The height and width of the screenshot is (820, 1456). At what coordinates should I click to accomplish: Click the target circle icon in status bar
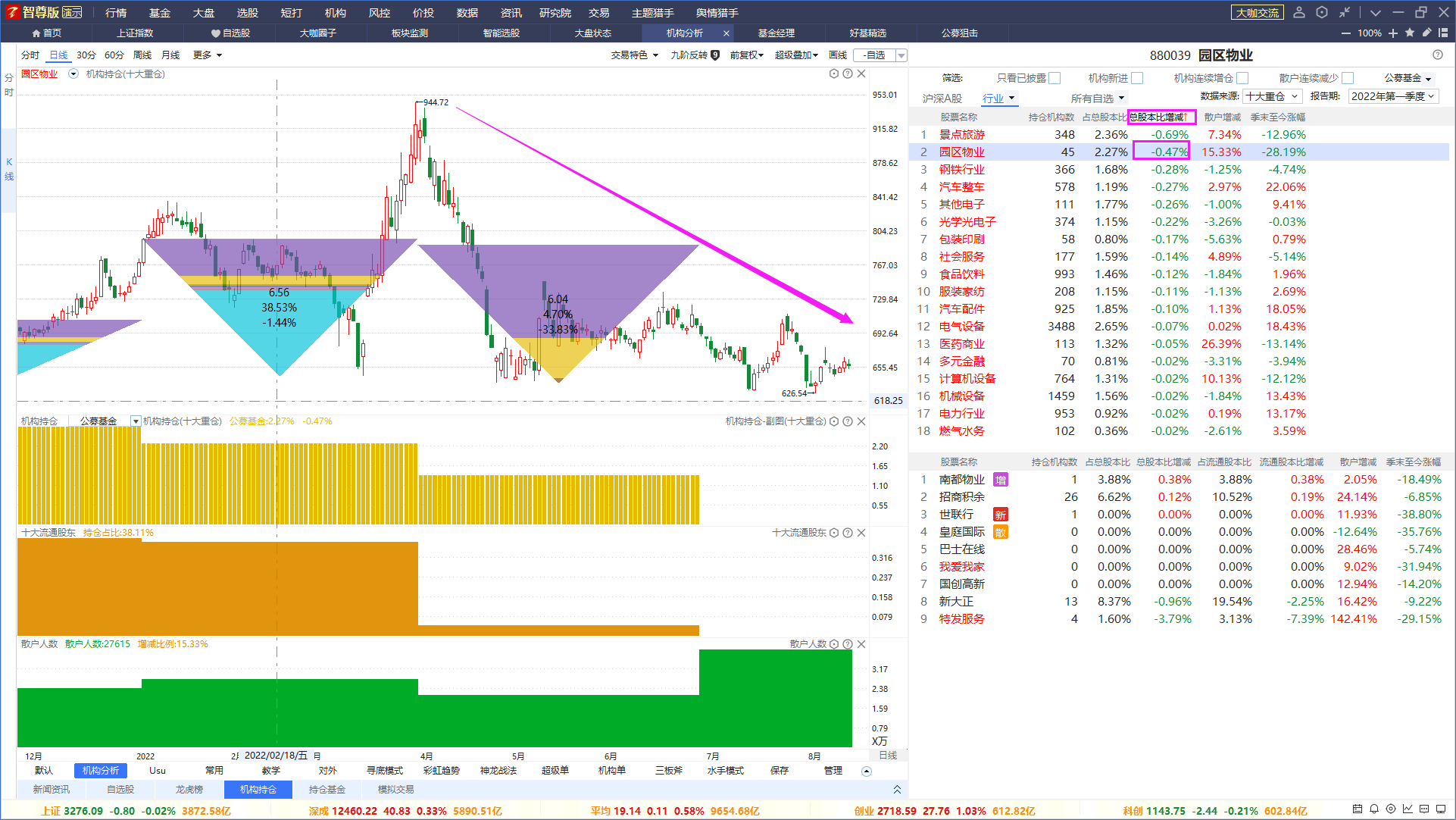click(x=1391, y=809)
